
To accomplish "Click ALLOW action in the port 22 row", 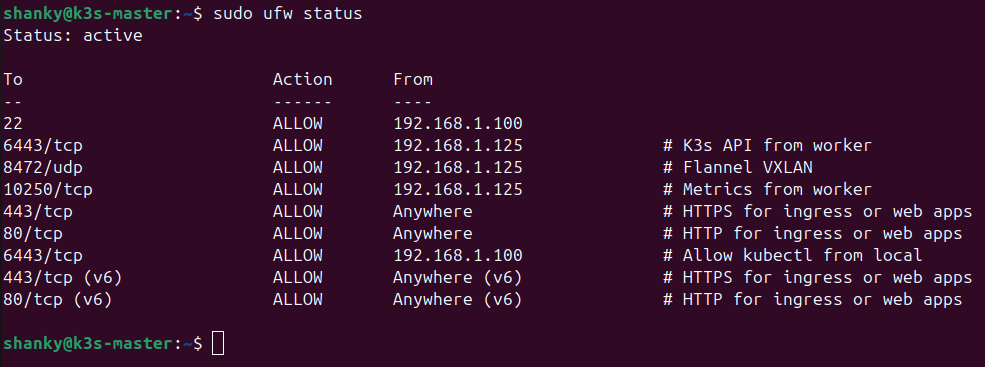I will pyautogui.click(x=298, y=123).
